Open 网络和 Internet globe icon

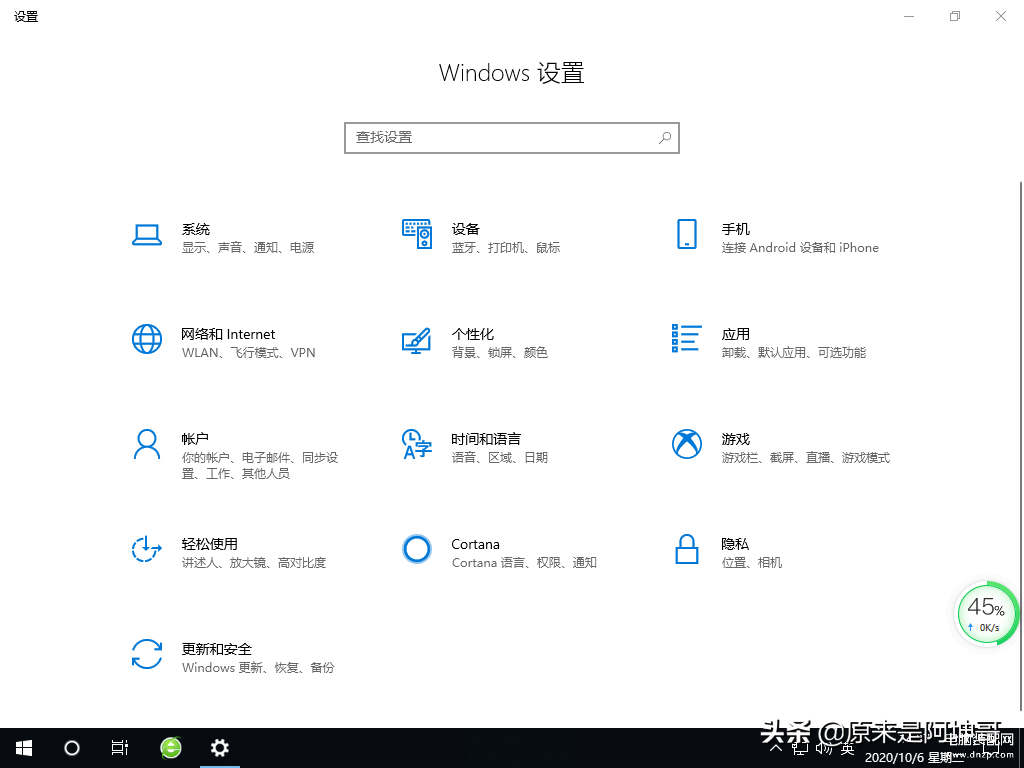coord(147,339)
